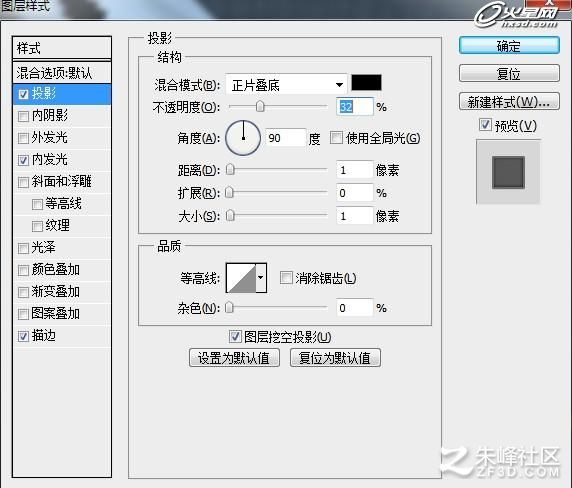This screenshot has width=572, height=488.
Task: Enable the 内阴影 style checkbox
Action: (x=23, y=116)
